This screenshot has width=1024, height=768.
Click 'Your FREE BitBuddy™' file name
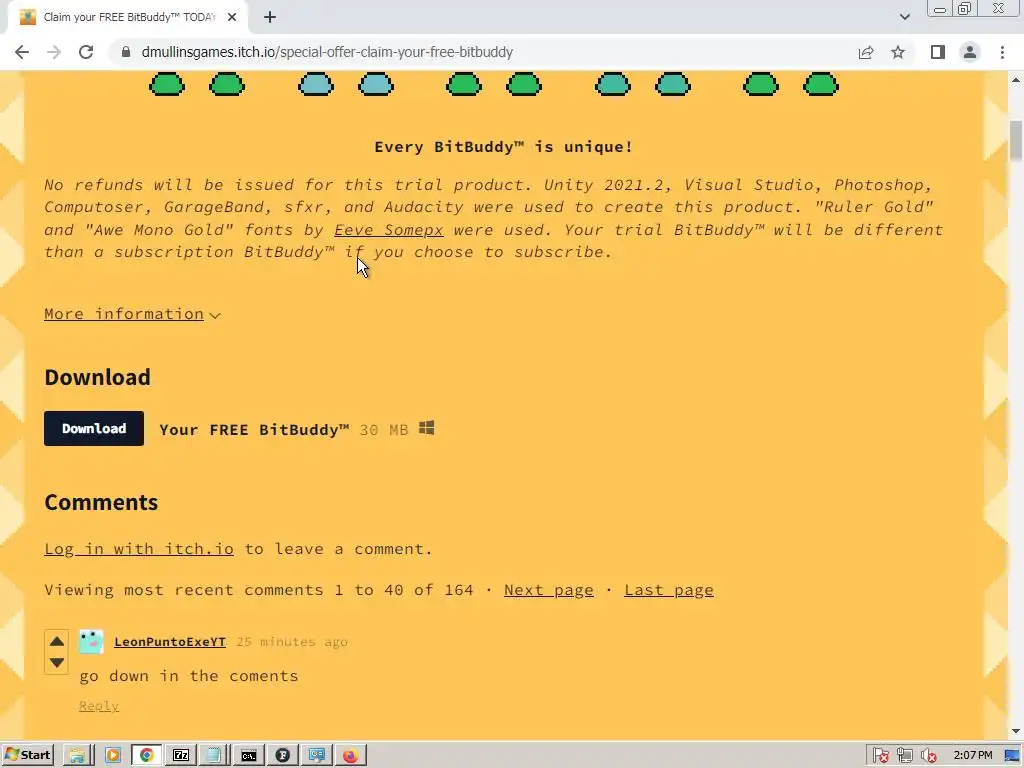254,430
